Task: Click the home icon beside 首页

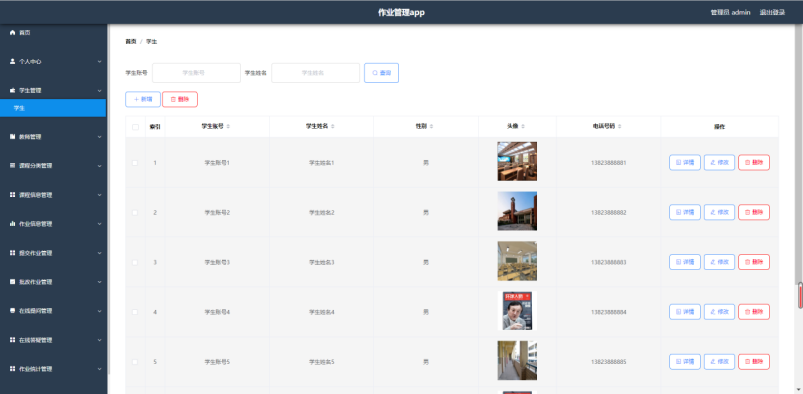Action: [13, 32]
